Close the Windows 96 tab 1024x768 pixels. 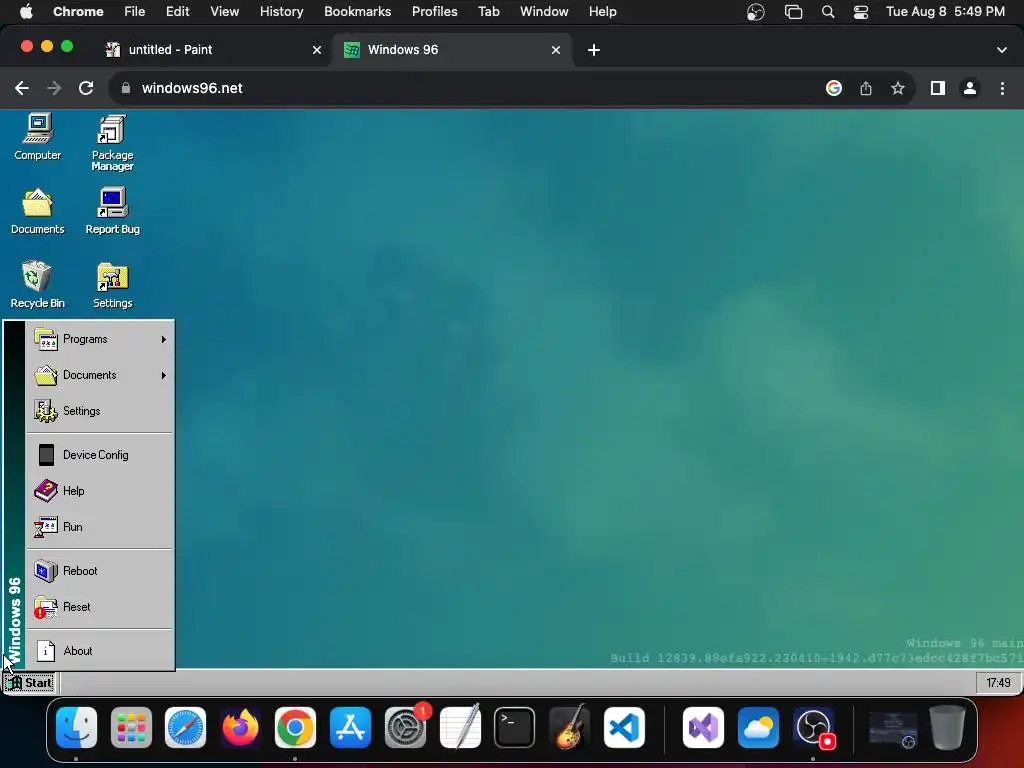tap(556, 50)
